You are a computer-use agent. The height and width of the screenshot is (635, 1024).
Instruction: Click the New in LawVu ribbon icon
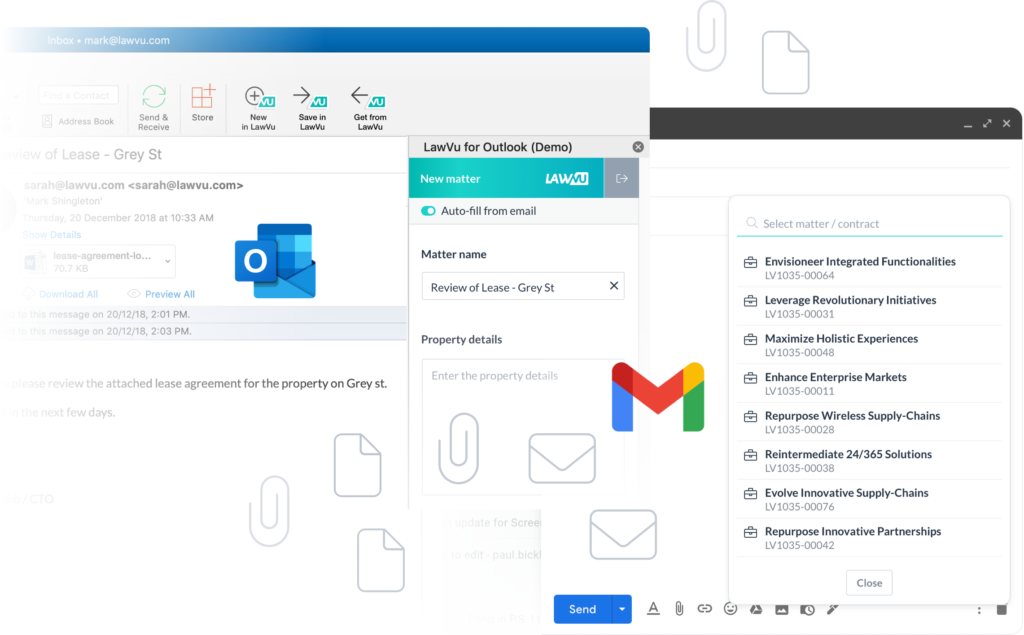pyautogui.click(x=259, y=108)
